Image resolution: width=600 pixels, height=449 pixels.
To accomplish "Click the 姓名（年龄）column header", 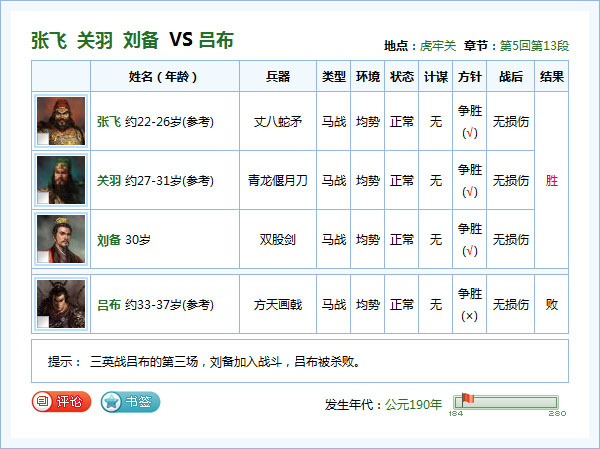I will [164, 77].
